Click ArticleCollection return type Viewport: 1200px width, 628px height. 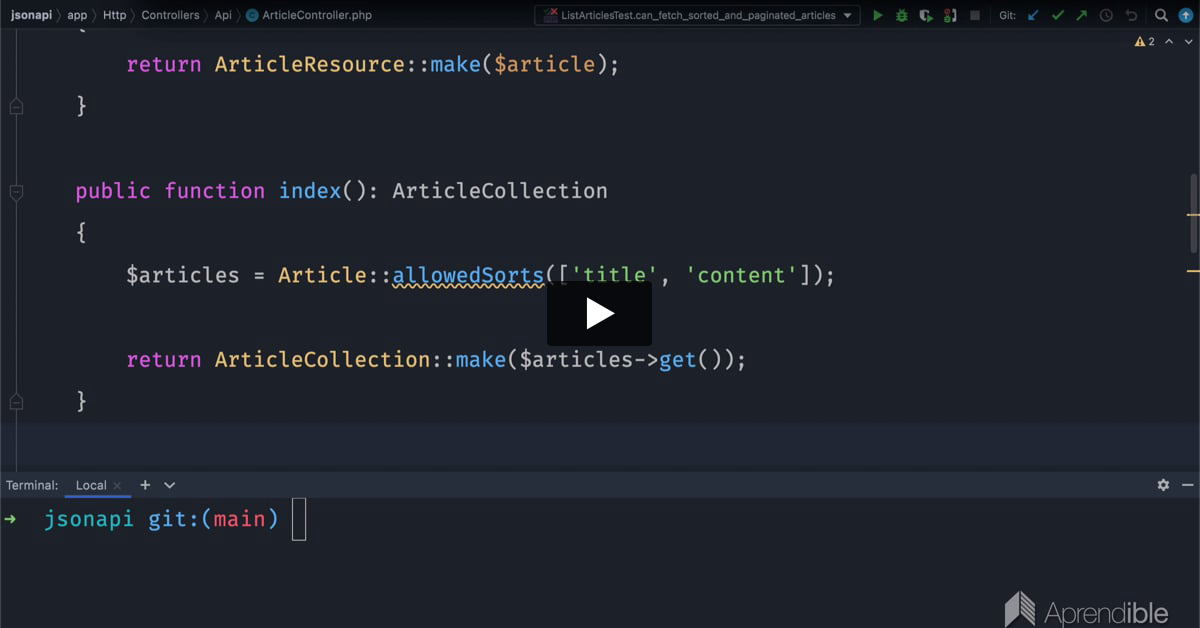click(x=500, y=190)
